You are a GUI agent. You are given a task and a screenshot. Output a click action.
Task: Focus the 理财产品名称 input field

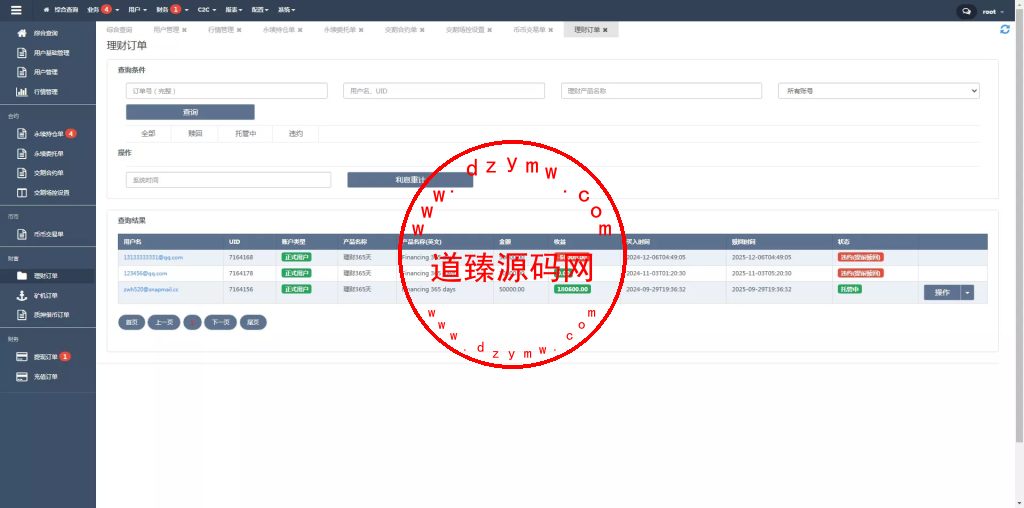click(662, 91)
